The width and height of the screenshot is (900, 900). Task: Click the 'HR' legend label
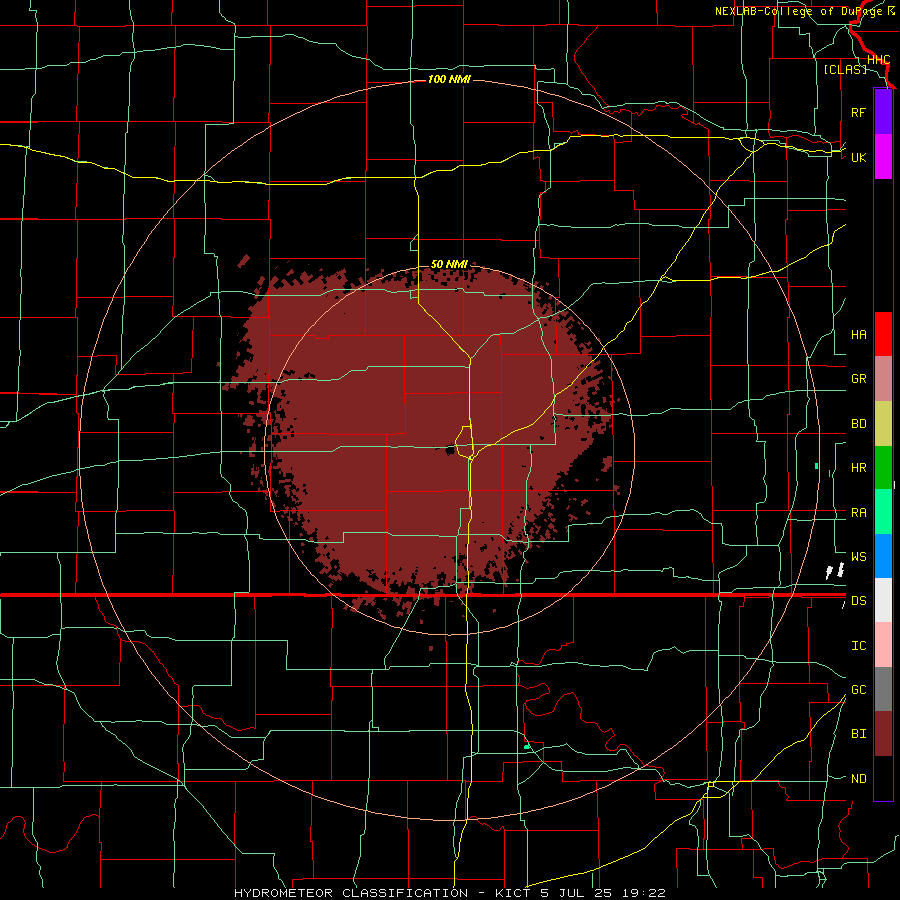(x=858, y=468)
